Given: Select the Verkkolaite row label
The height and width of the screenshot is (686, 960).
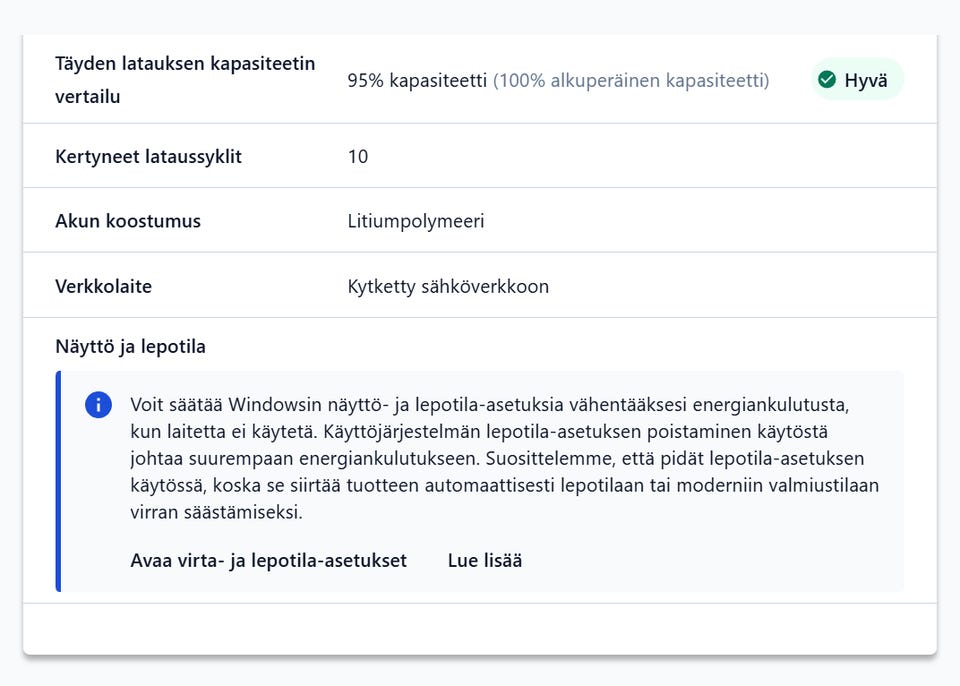Looking at the screenshot, I should click(103, 286).
